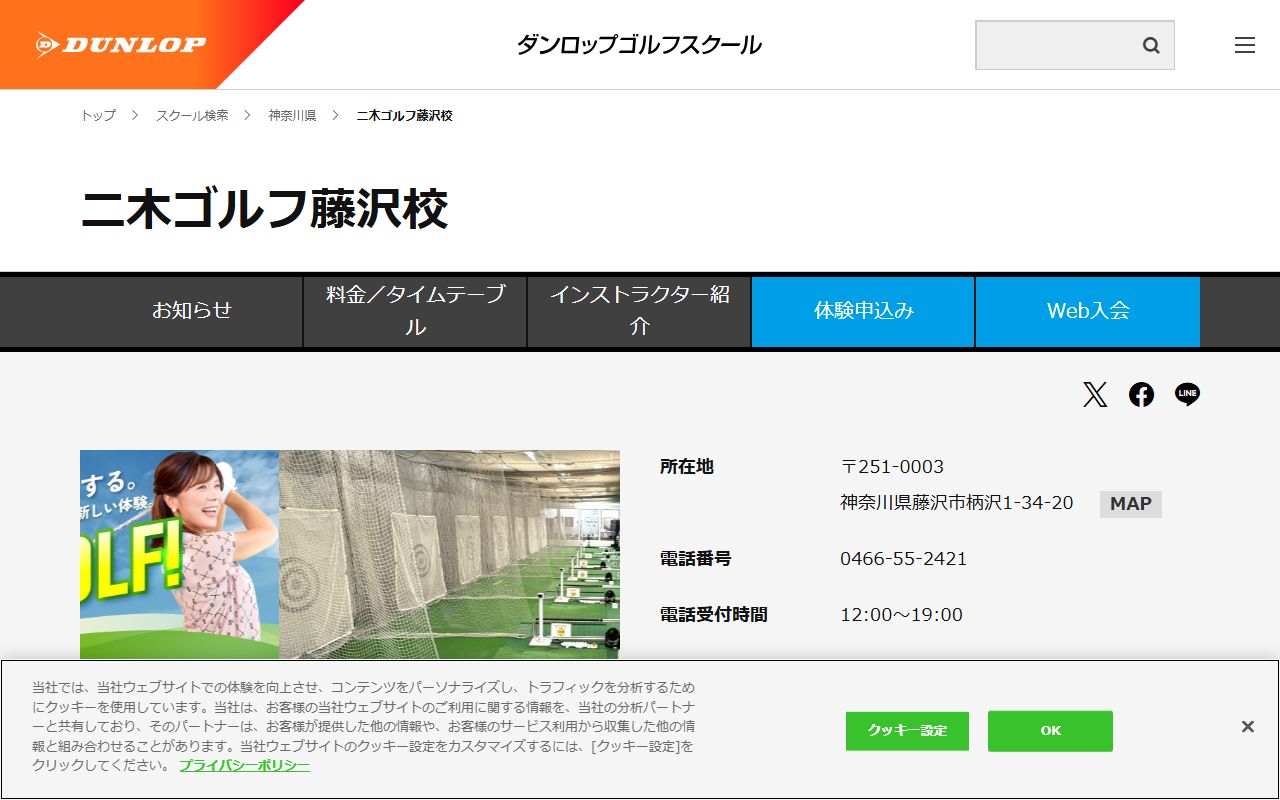Screen dimensions: 1280x800
Task: Close the cookie banner
Action: coord(1247,727)
